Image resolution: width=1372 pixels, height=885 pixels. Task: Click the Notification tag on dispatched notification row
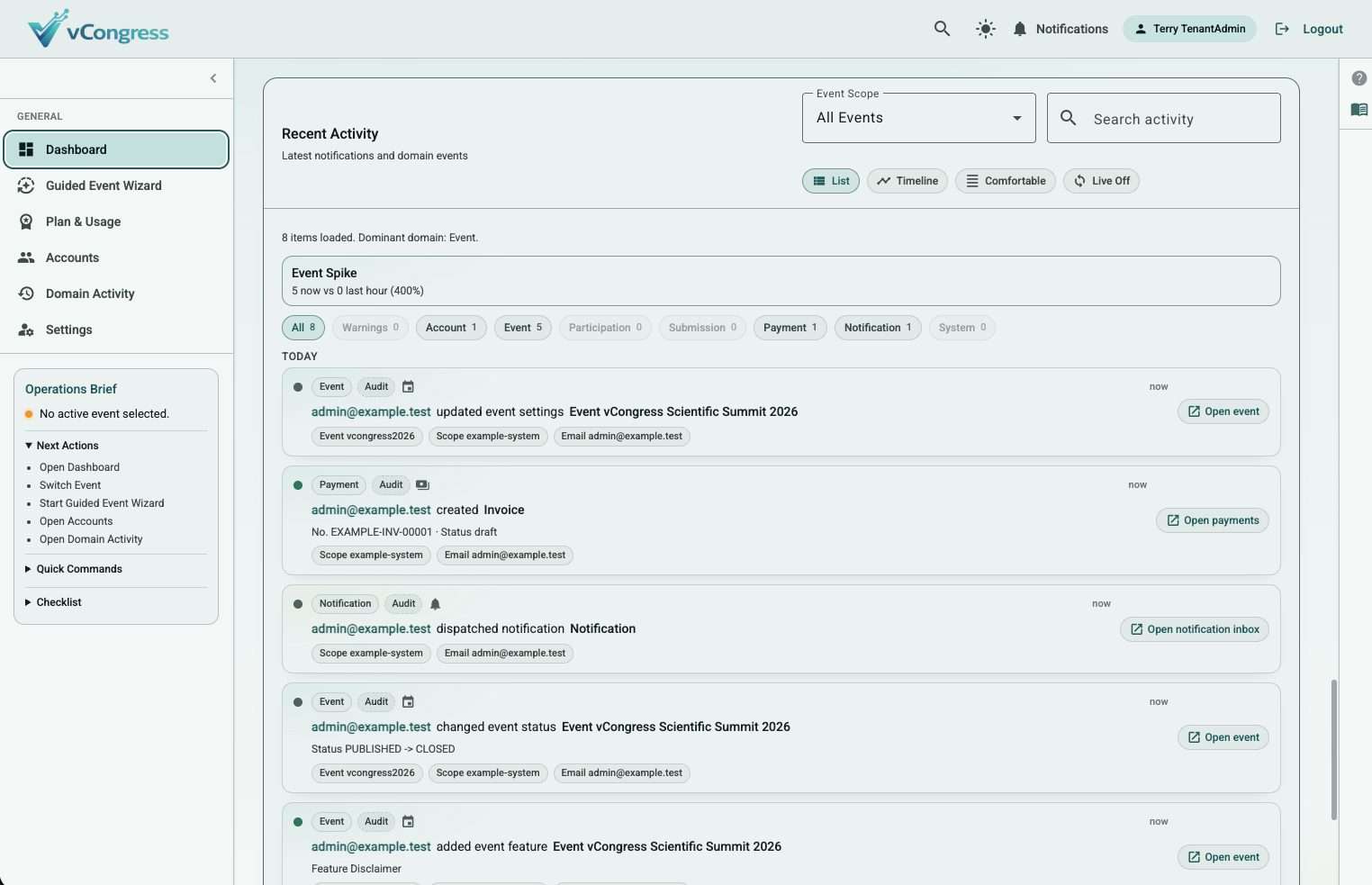click(345, 604)
